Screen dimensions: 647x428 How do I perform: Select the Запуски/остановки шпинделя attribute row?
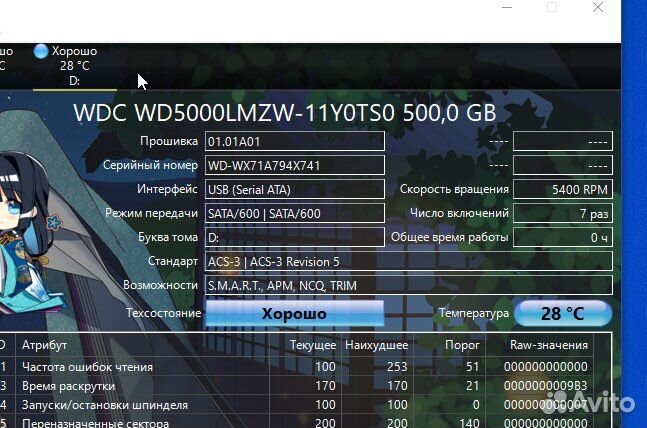click(x=297, y=404)
